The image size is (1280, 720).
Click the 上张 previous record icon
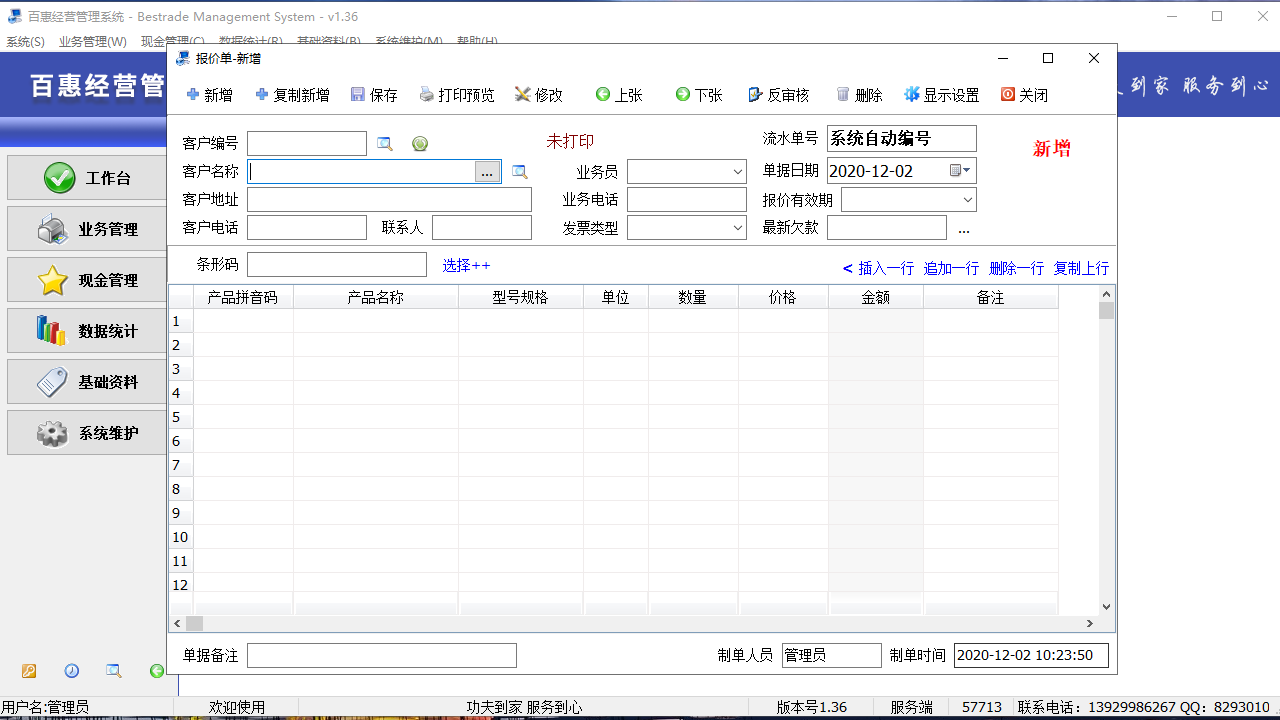pyautogui.click(x=618, y=95)
